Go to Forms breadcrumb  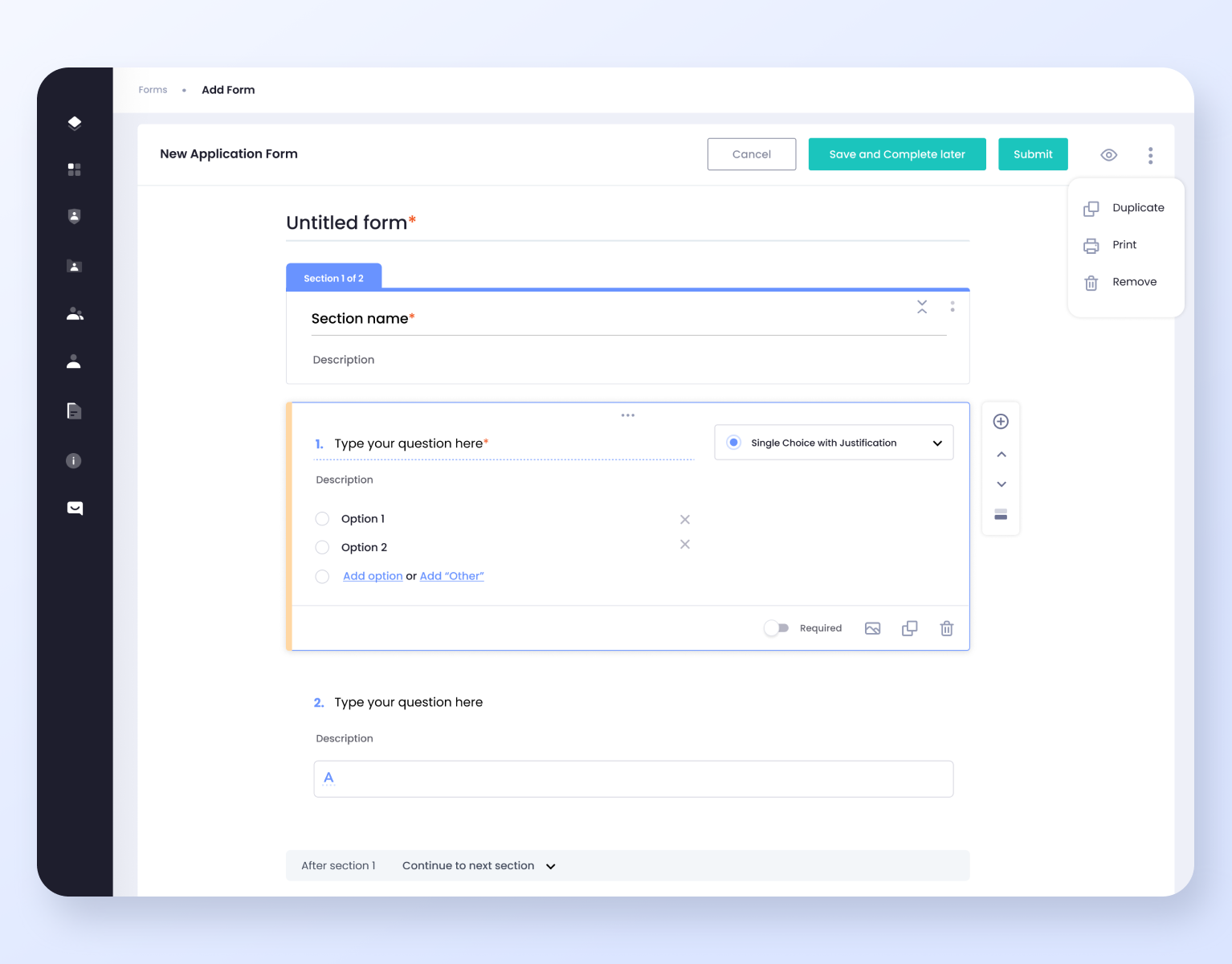[153, 90]
